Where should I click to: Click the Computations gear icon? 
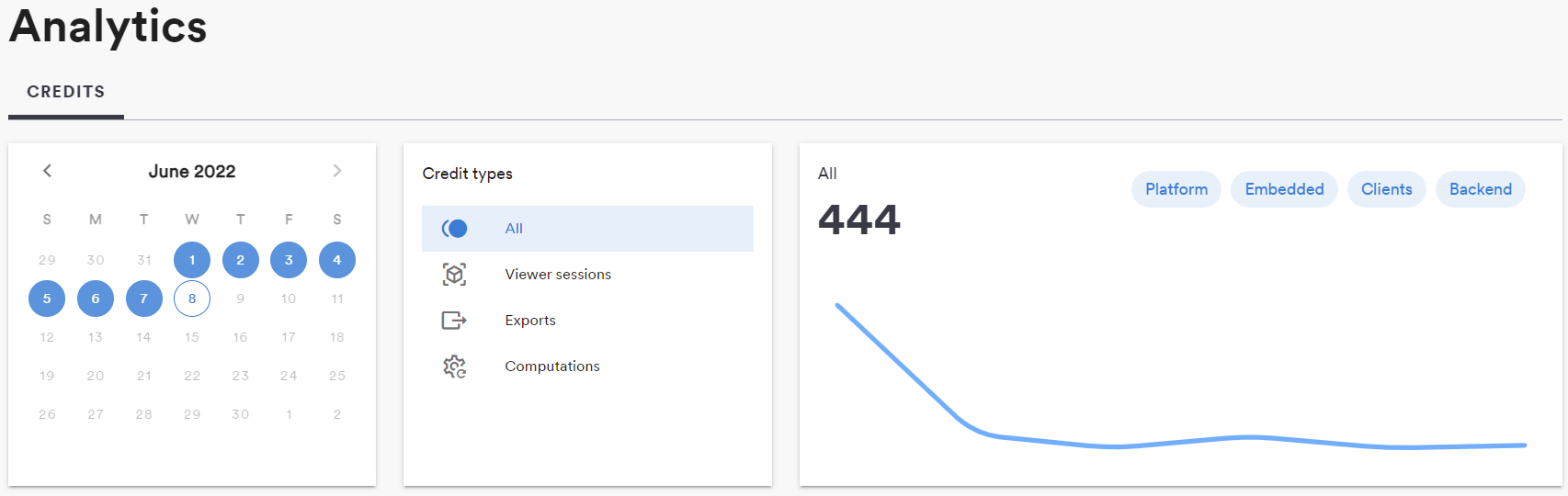pos(455,366)
